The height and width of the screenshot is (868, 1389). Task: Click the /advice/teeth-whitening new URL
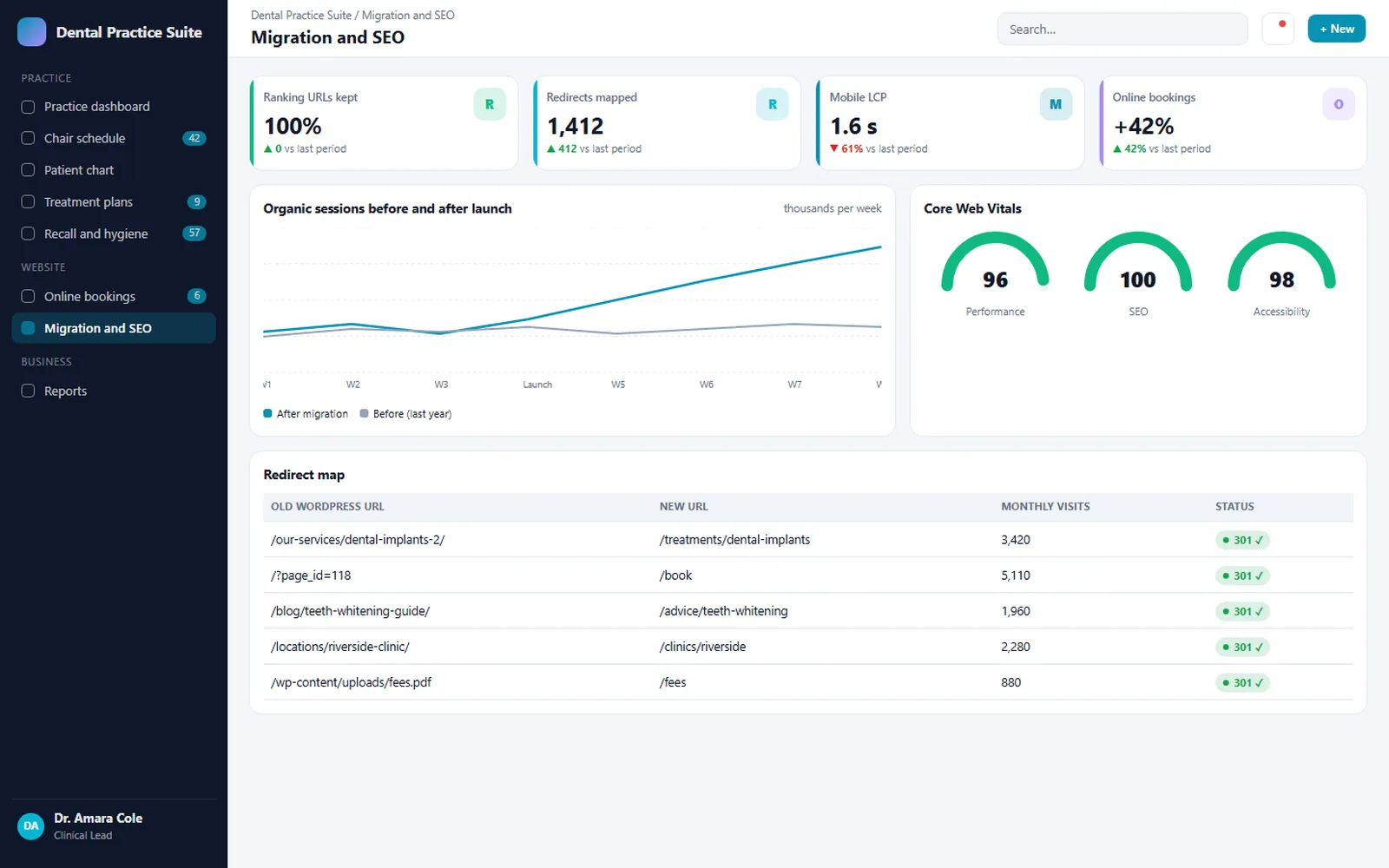tap(723, 611)
